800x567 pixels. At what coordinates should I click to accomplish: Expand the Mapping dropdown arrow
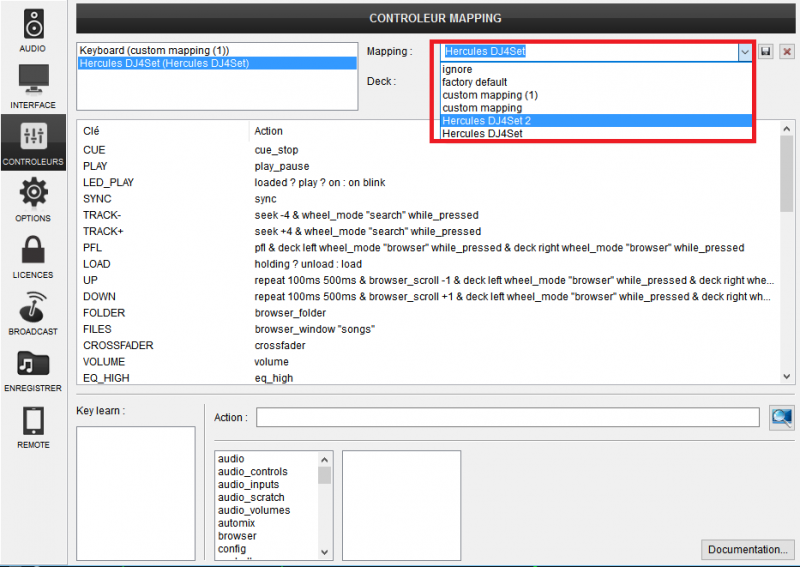tap(745, 52)
